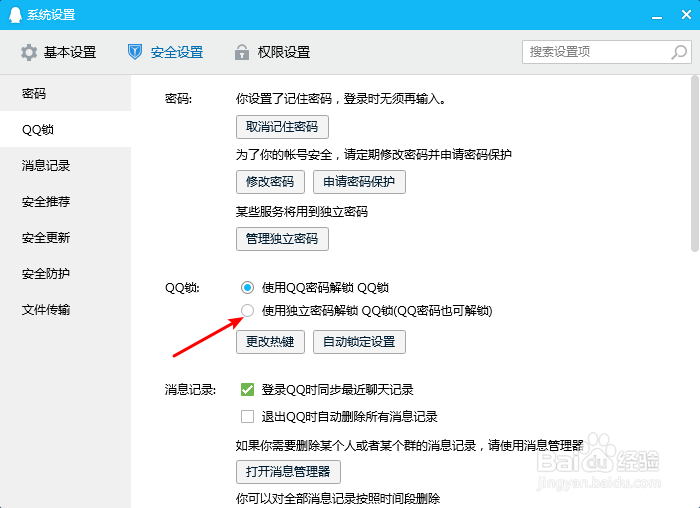Check 退出QQ时自动删除所有消息记录
This screenshot has width=700, height=508.
247,417
